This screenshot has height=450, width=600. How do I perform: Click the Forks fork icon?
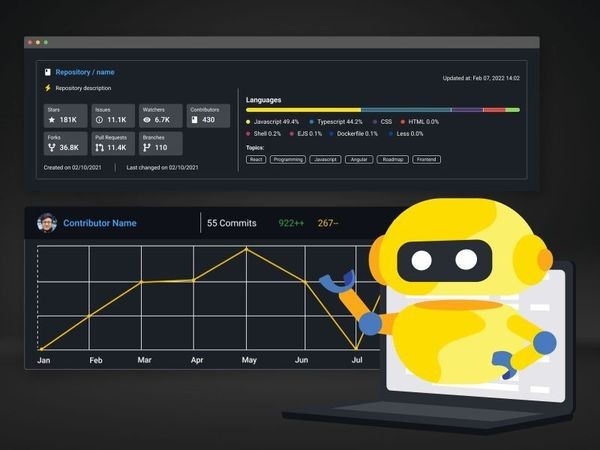pos(52,147)
